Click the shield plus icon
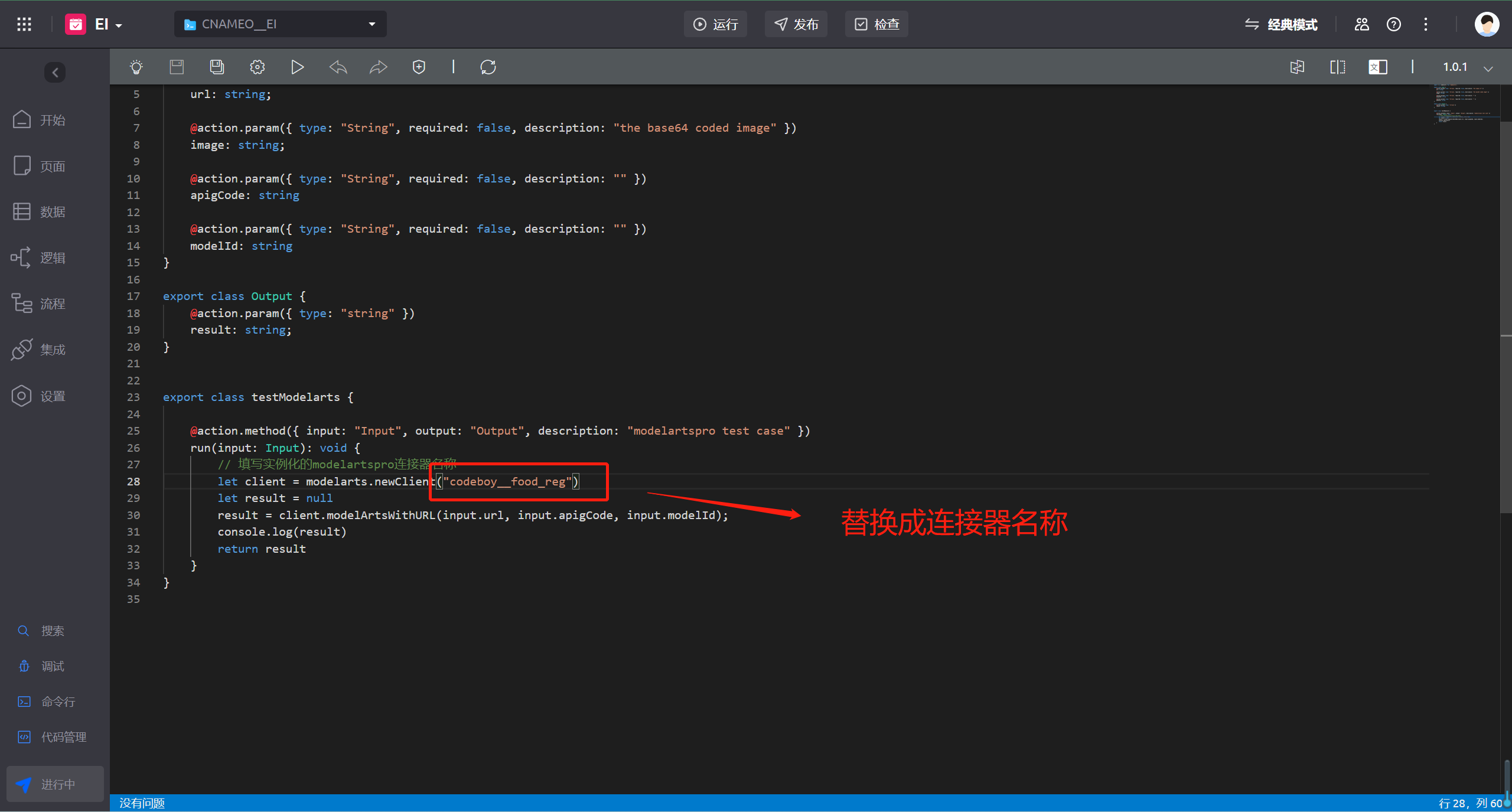The image size is (1512, 812). click(419, 67)
